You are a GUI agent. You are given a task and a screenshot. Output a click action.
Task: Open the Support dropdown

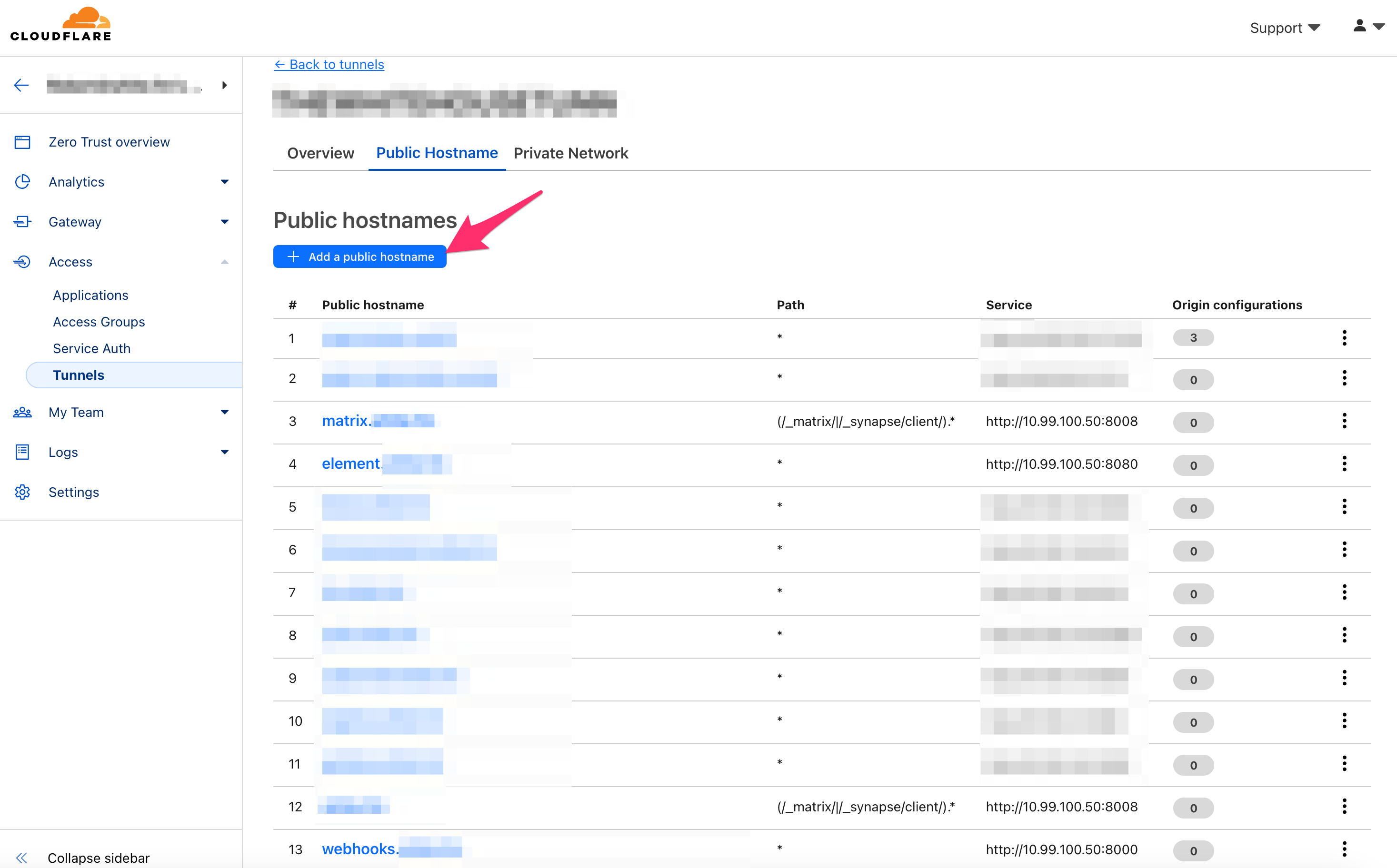click(1285, 28)
